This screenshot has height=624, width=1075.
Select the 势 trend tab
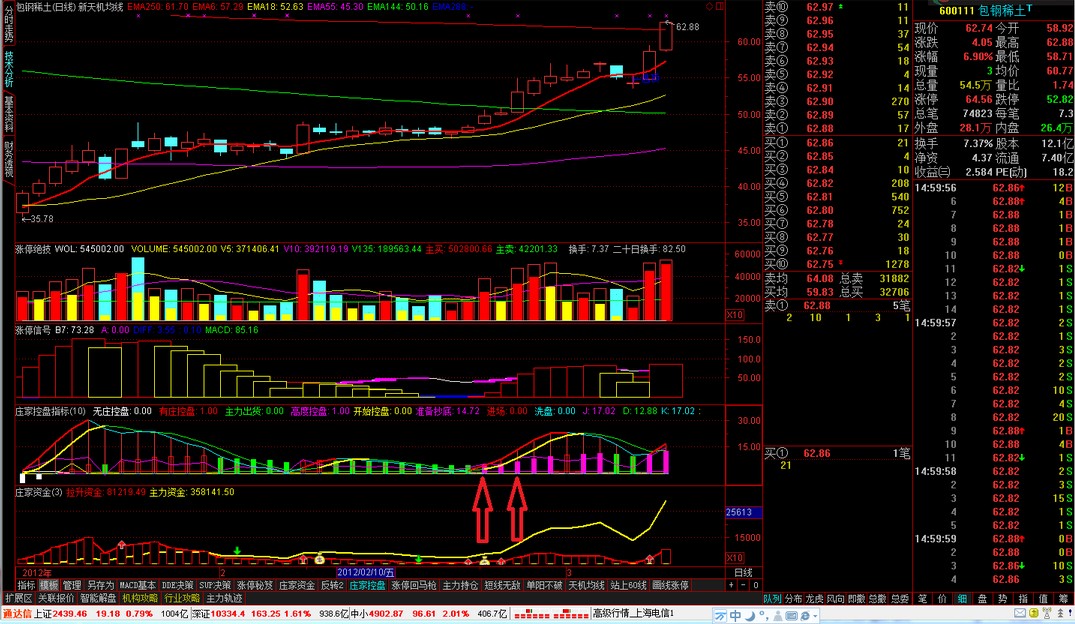1003,599
